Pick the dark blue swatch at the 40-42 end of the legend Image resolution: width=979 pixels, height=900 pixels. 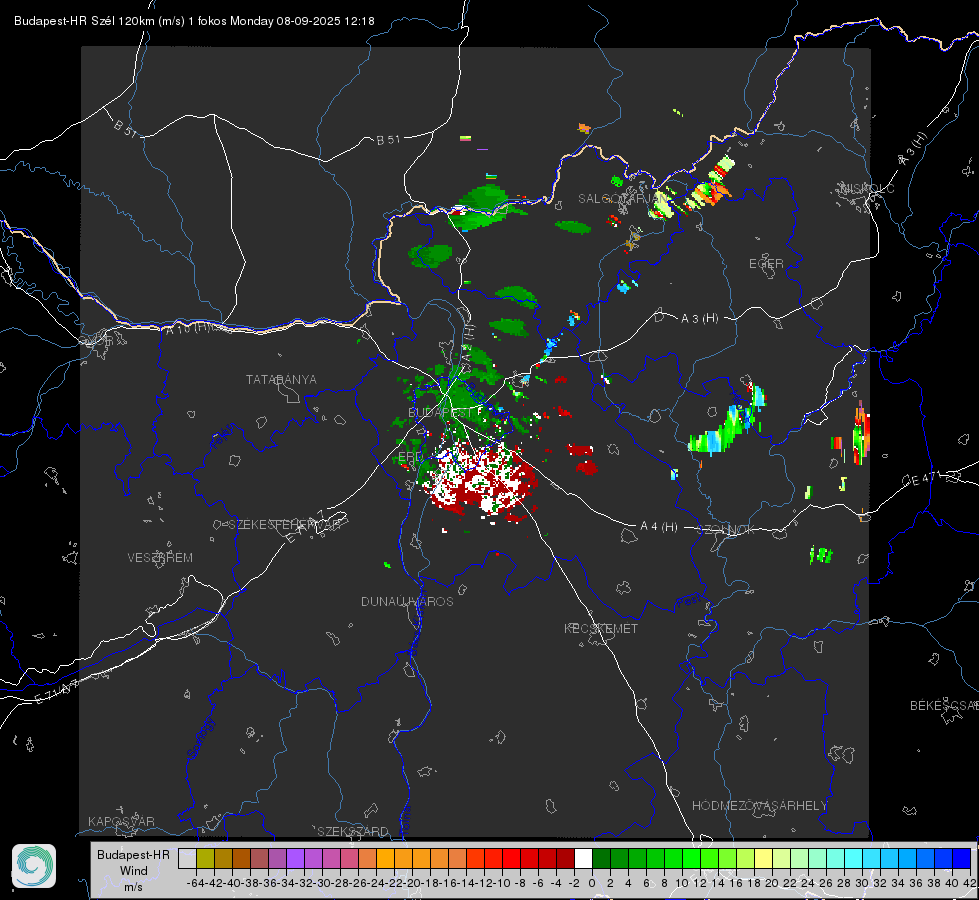(x=962, y=858)
